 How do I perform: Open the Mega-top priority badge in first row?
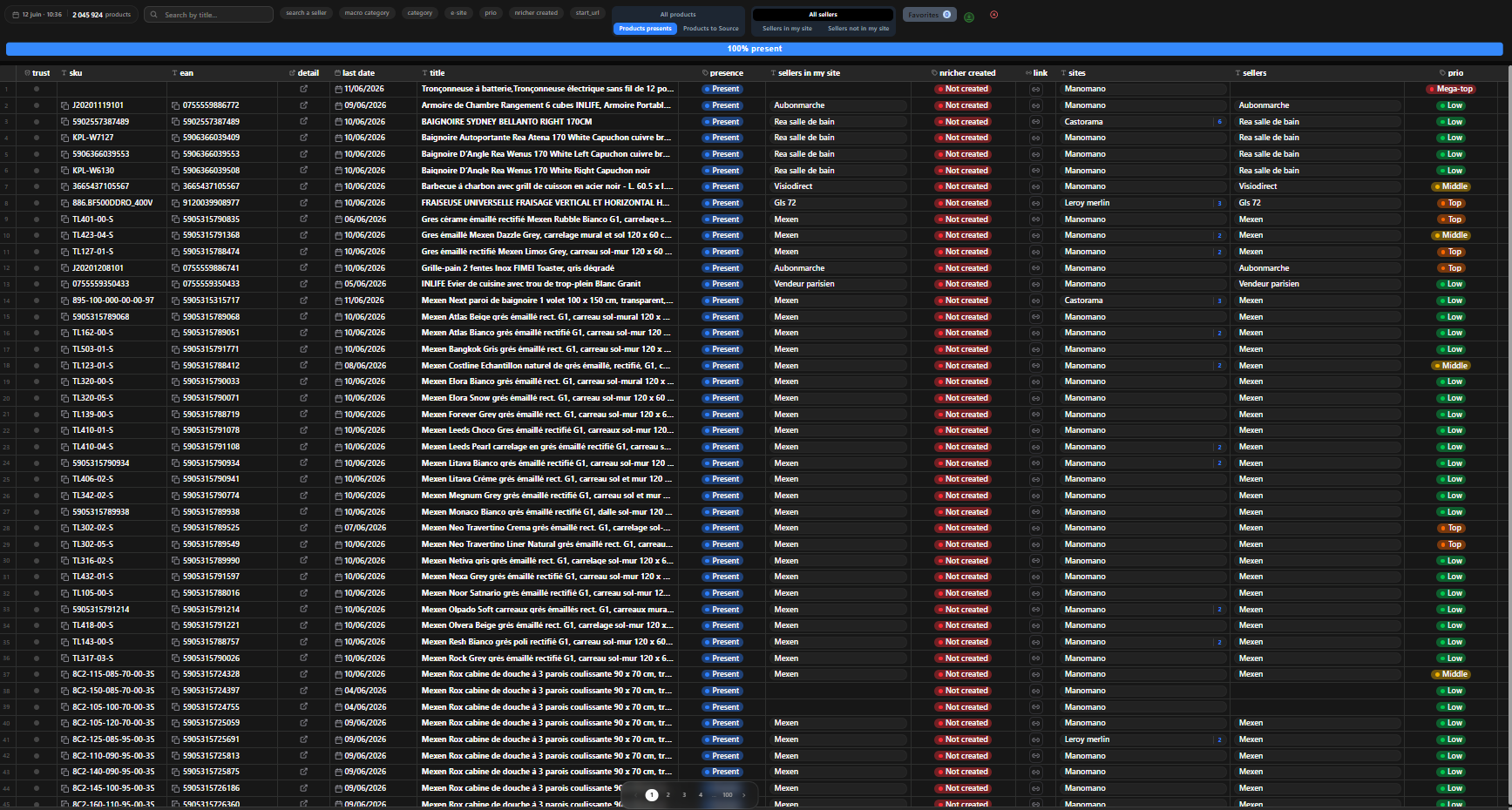[1450, 89]
